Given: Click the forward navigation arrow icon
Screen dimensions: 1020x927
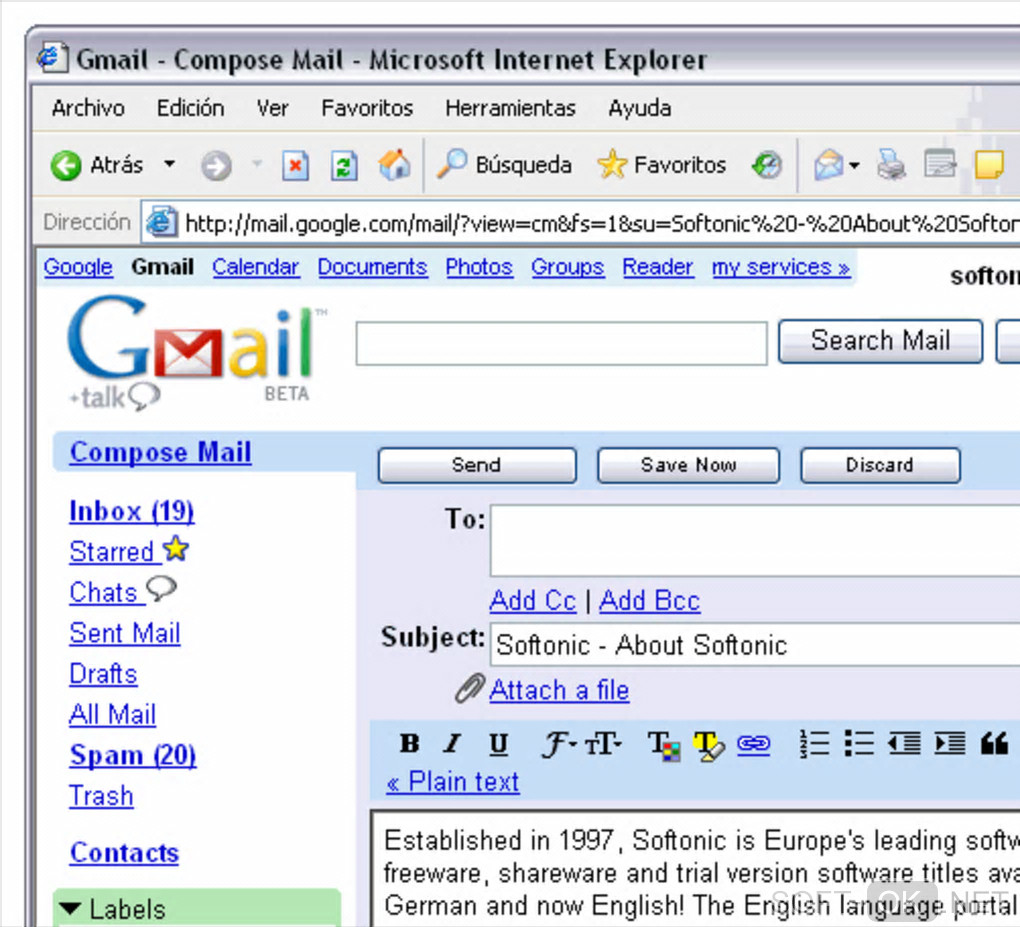Looking at the screenshot, I should coord(216,166).
